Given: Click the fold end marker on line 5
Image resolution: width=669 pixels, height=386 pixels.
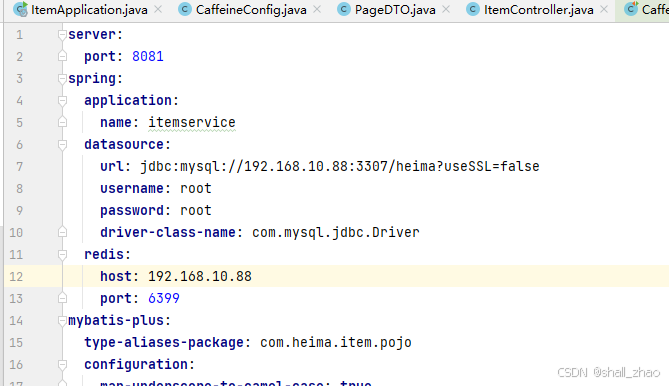Looking at the screenshot, I should tap(62, 122).
